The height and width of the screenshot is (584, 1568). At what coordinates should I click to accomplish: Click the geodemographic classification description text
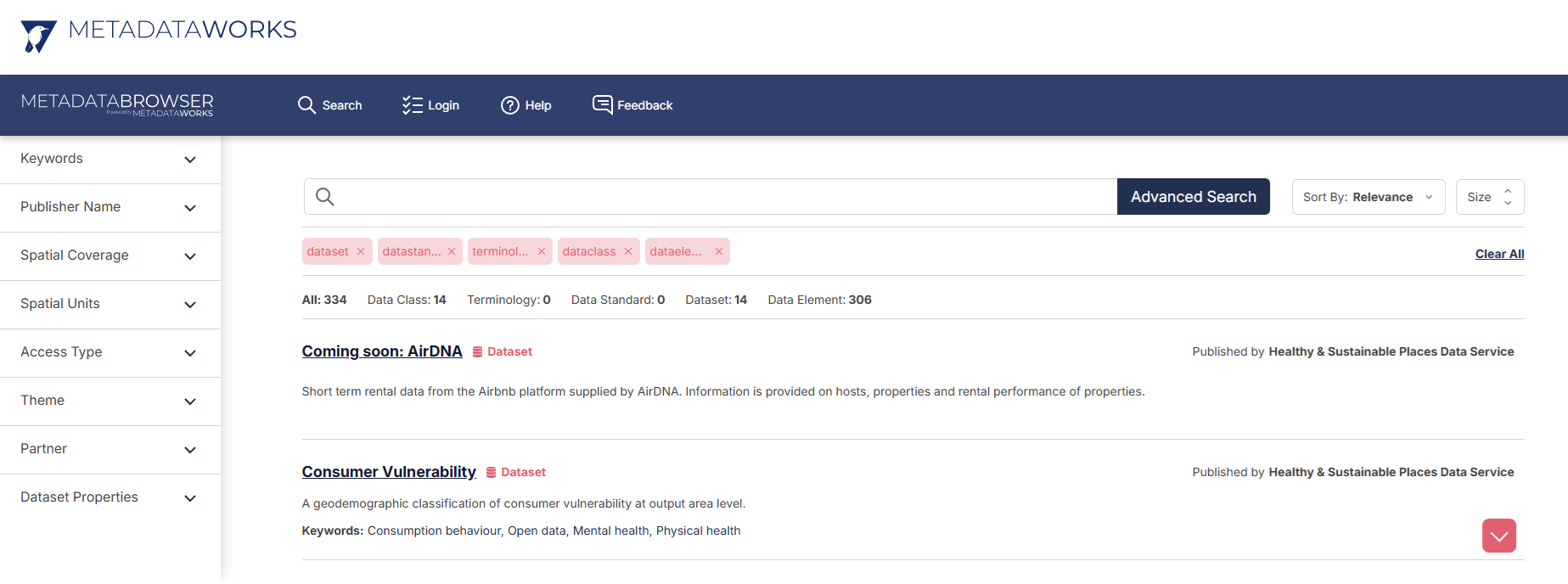[x=524, y=503]
